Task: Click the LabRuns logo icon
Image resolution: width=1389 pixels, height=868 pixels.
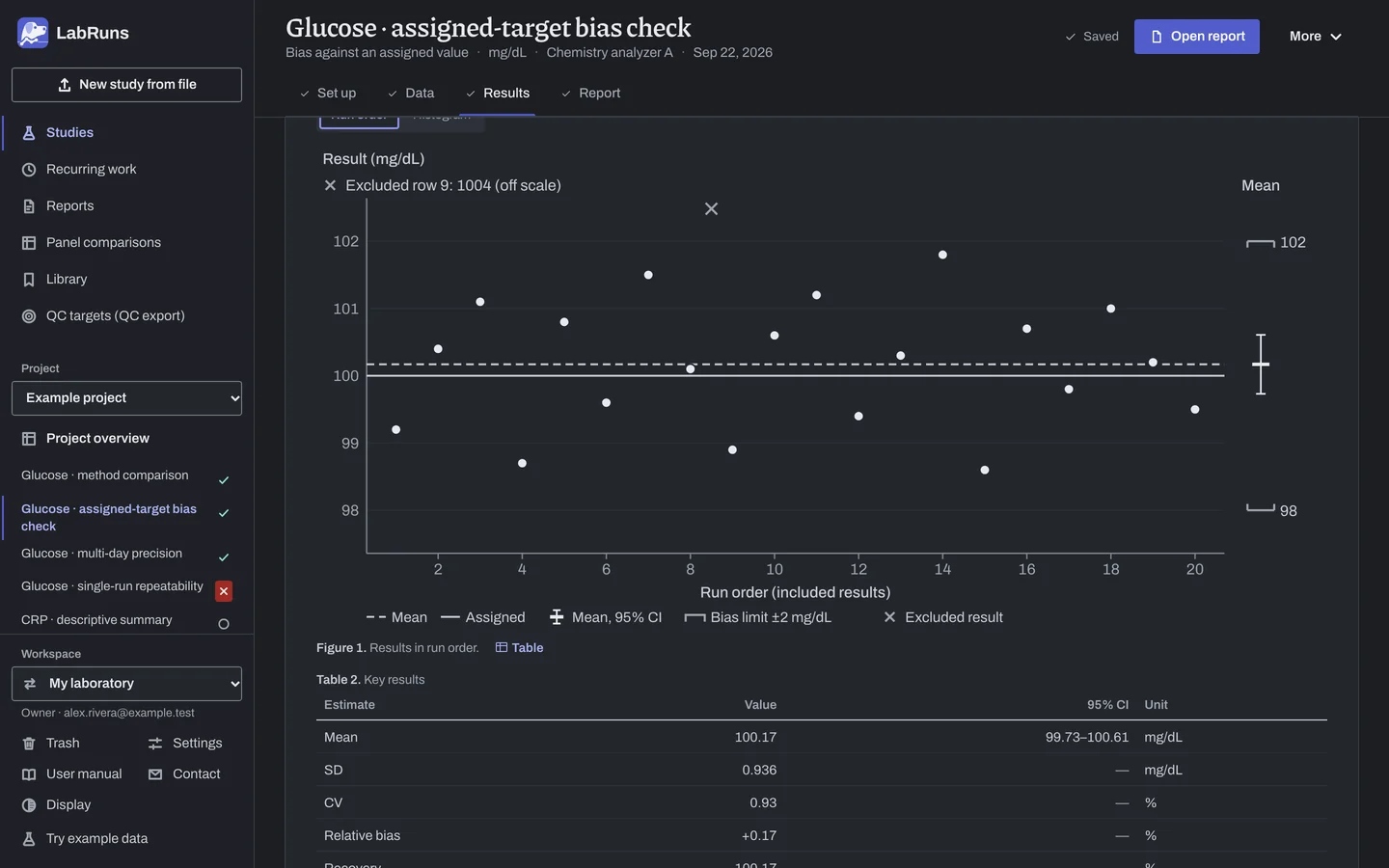Action: coord(33,33)
